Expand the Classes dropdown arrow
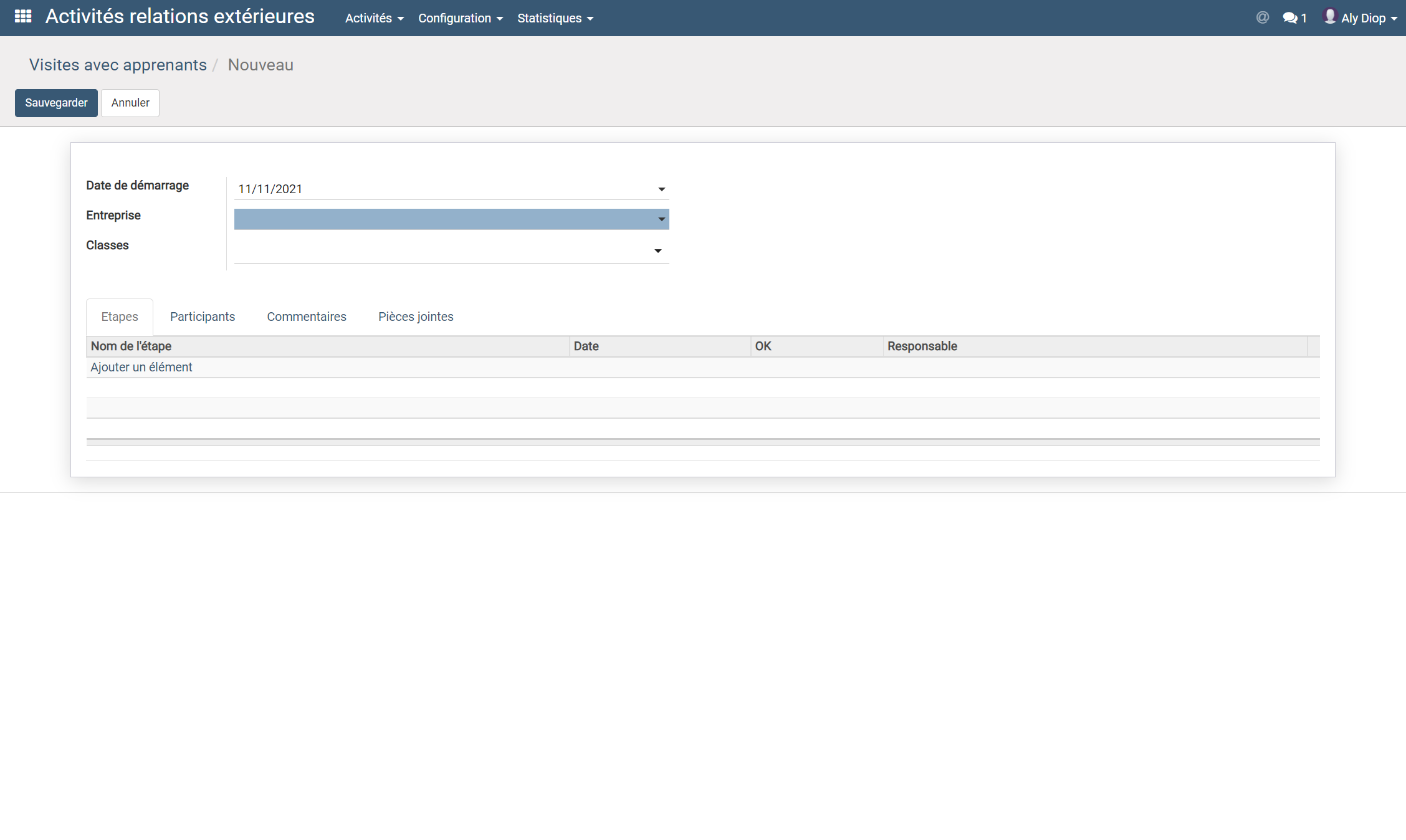1406x840 pixels. click(658, 251)
